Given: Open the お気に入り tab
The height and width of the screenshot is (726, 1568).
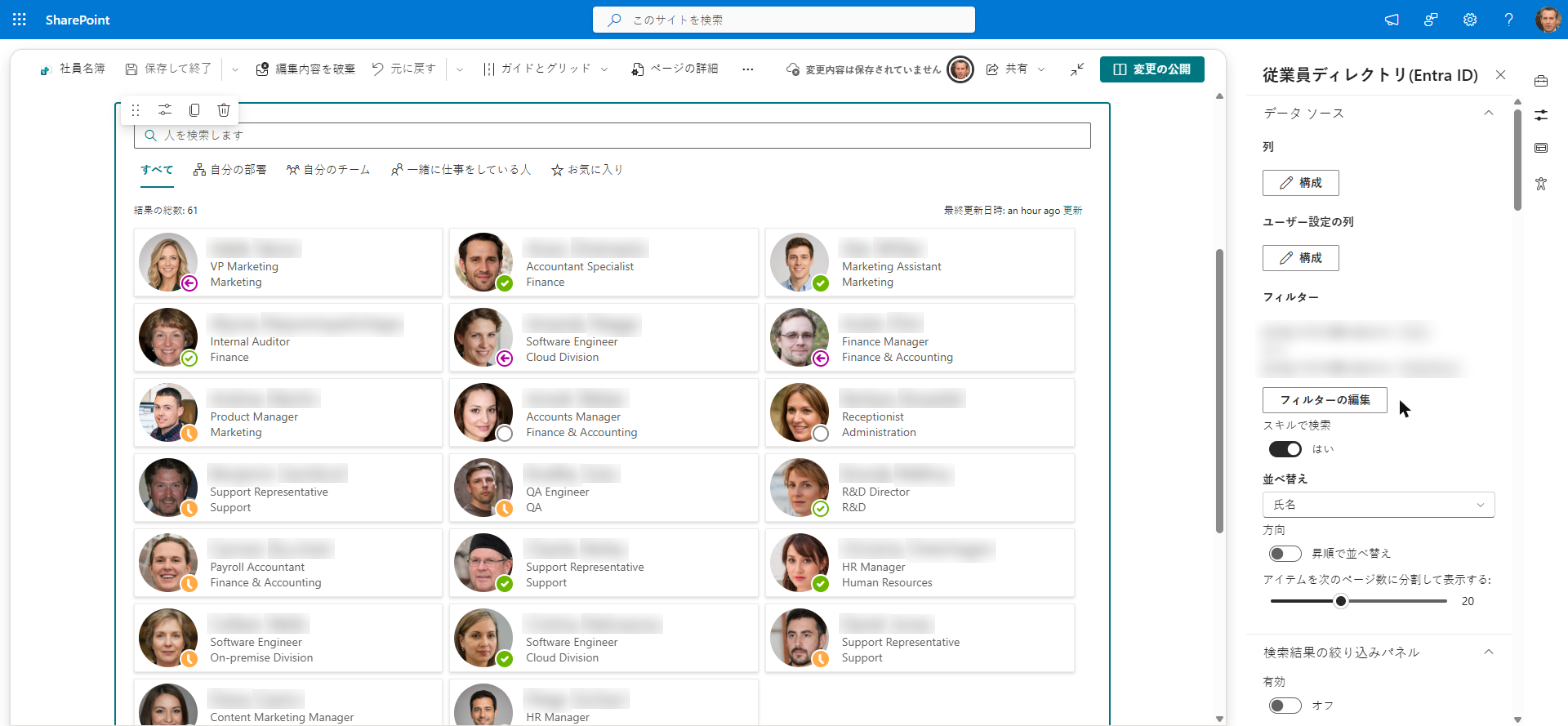Looking at the screenshot, I should 588,170.
